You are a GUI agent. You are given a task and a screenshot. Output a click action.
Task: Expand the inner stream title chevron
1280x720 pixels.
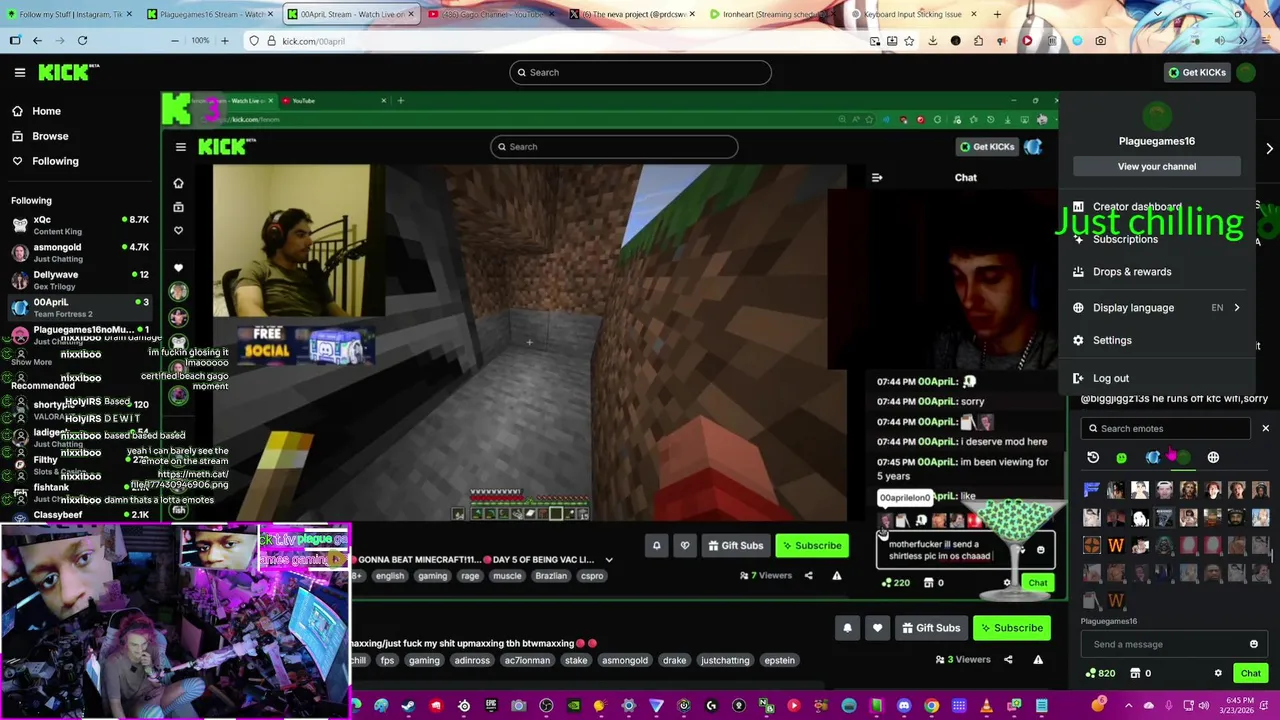click(609, 560)
